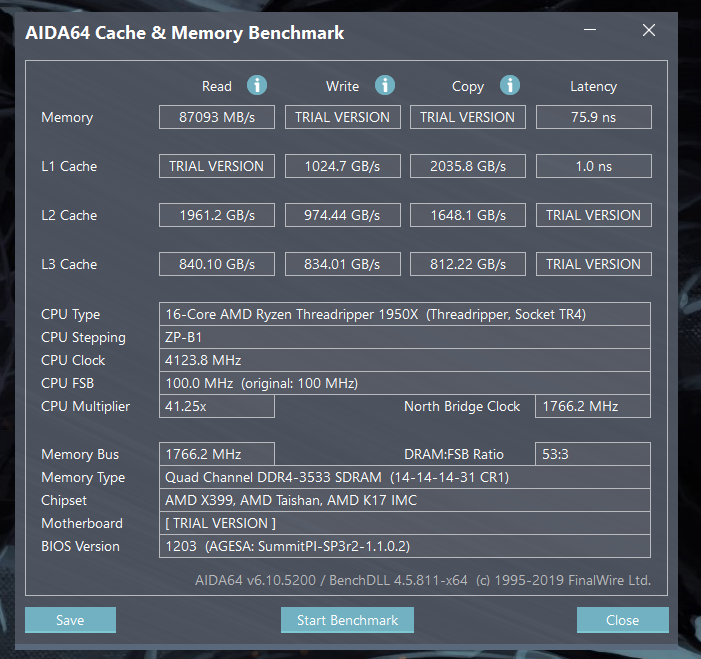The width and height of the screenshot is (701, 659).
Task: Click the Memory Bus 1766.2 MHz field
Action: (x=217, y=454)
